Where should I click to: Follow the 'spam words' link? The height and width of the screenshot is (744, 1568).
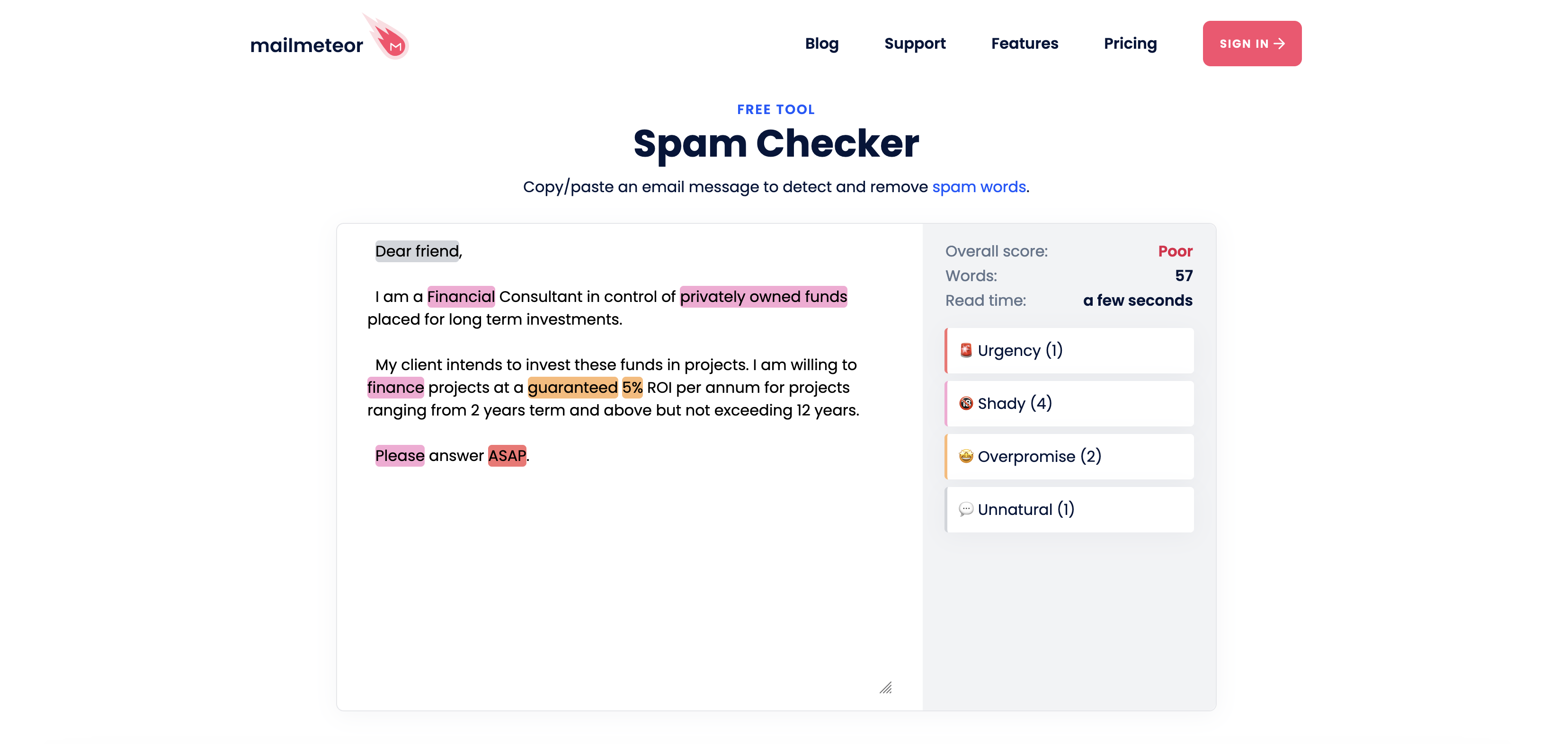[x=978, y=187]
